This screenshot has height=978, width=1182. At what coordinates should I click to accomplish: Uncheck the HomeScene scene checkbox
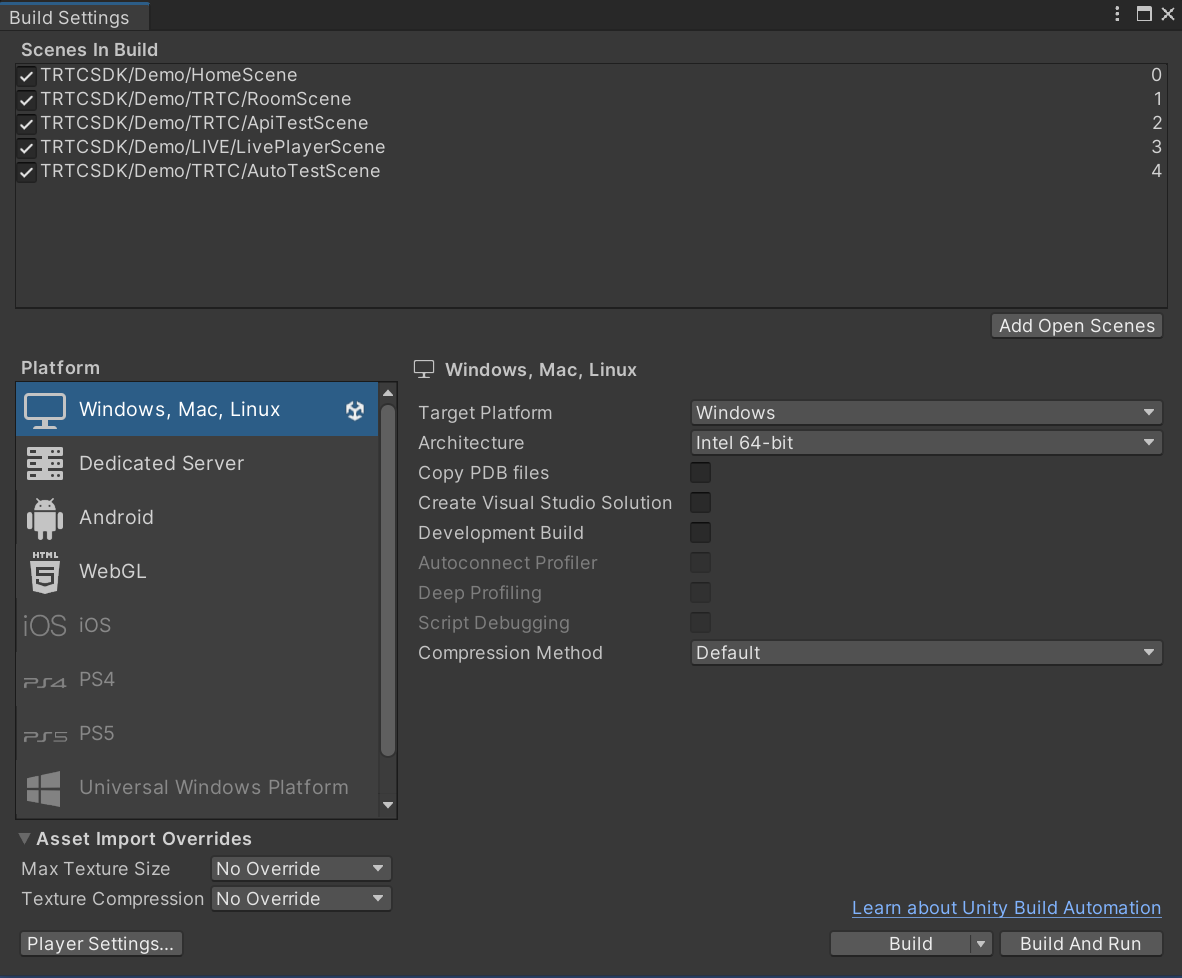(x=27, y=76)
